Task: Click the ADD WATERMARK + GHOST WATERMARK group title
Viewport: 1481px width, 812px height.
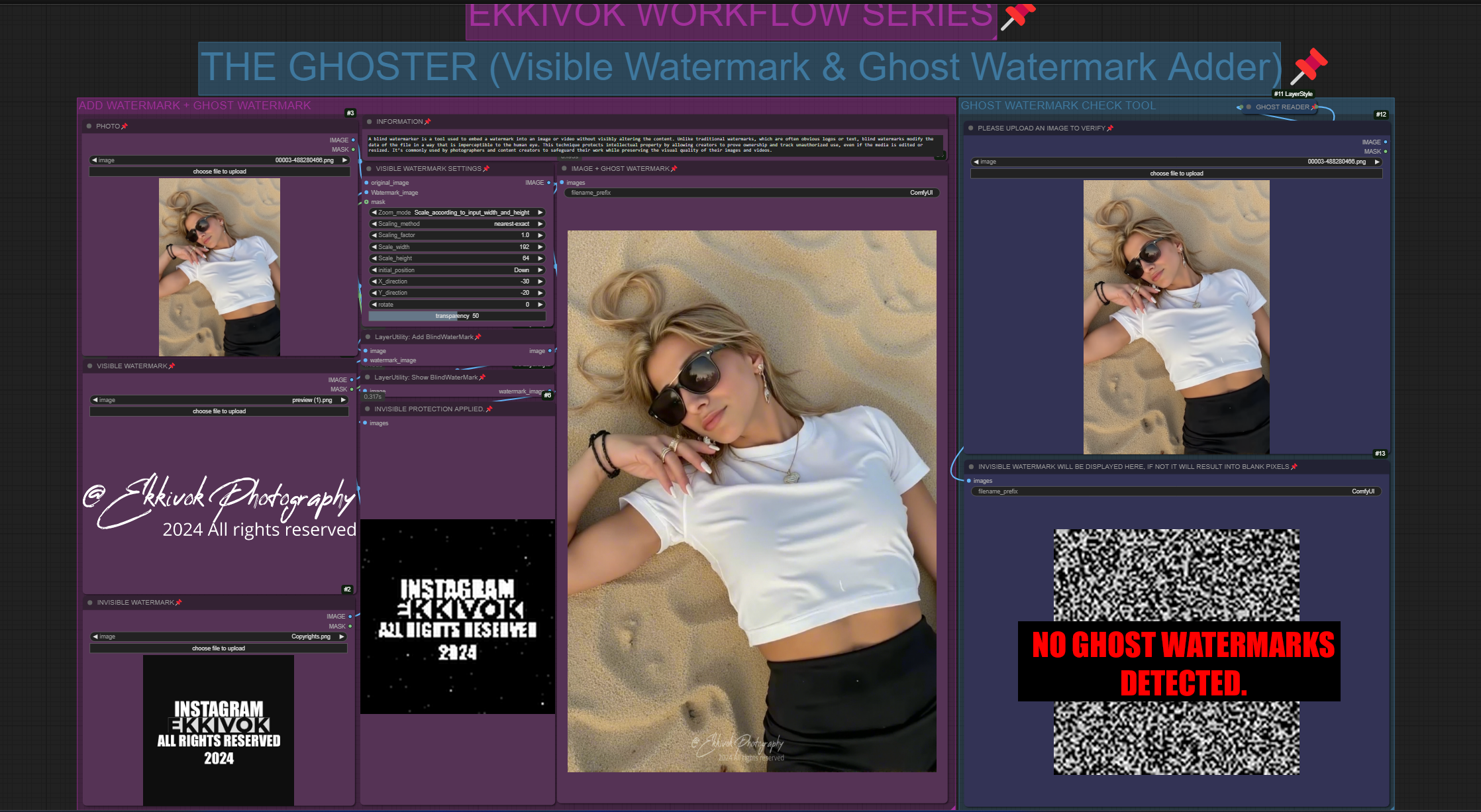Action: tap(195, 106)
